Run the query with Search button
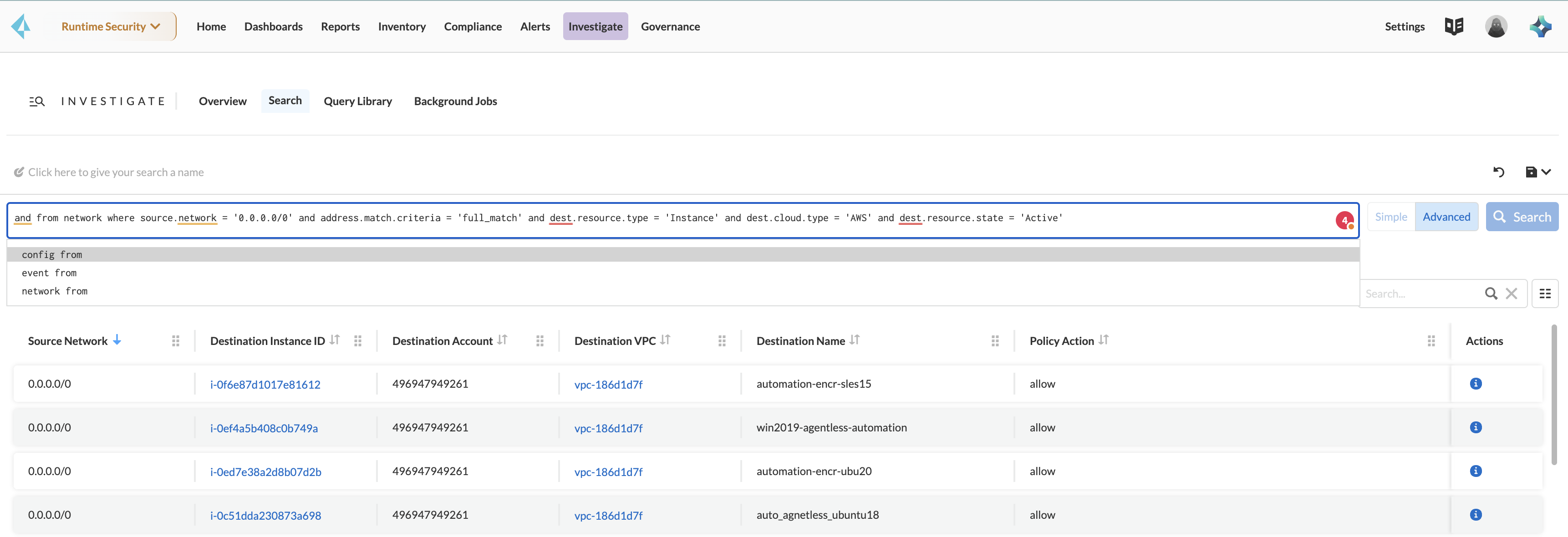Screen dimensions: 1568x537 (1522, 217)
